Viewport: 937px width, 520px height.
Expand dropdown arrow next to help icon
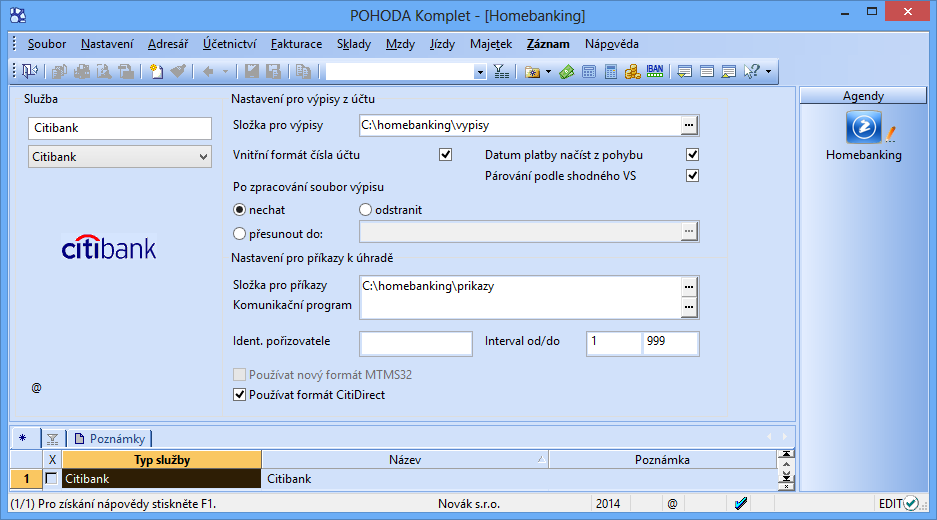click(x=768, y=72)
